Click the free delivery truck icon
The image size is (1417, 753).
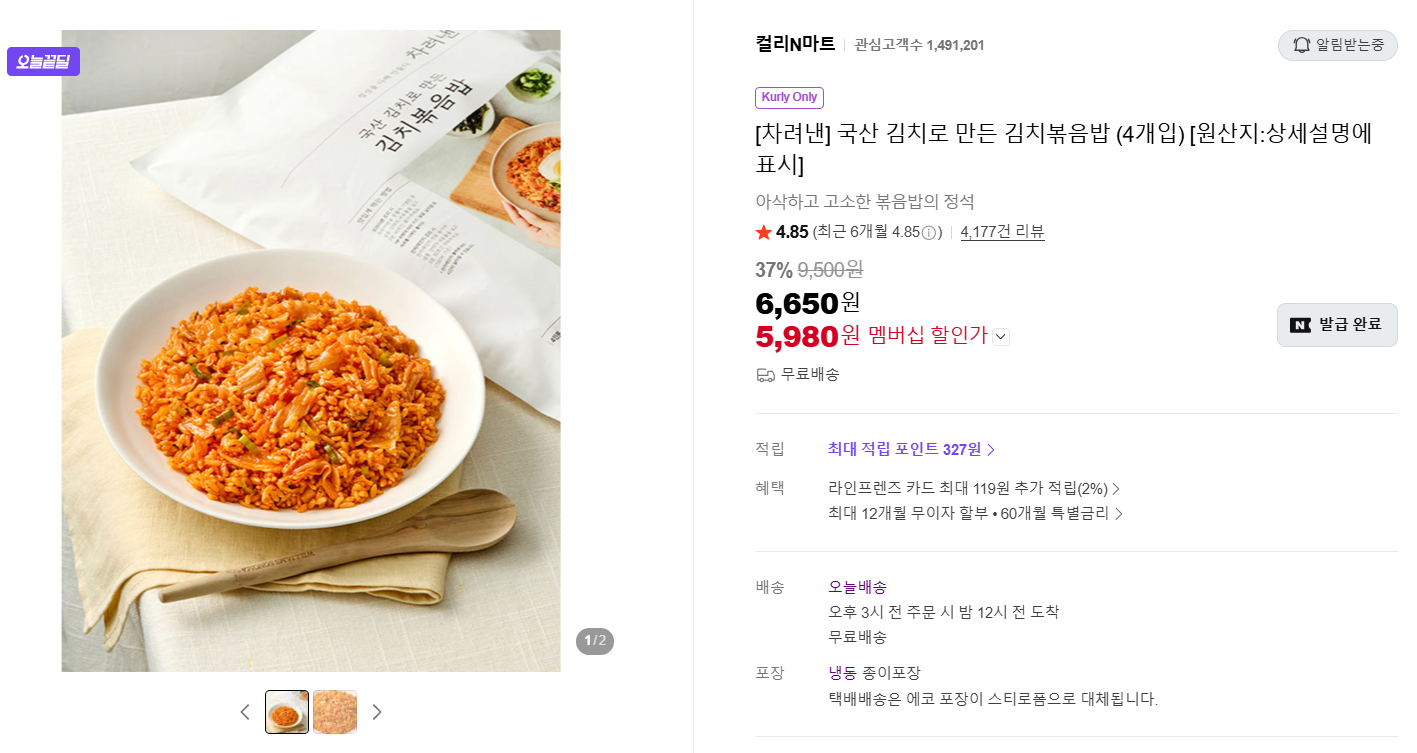766,375
